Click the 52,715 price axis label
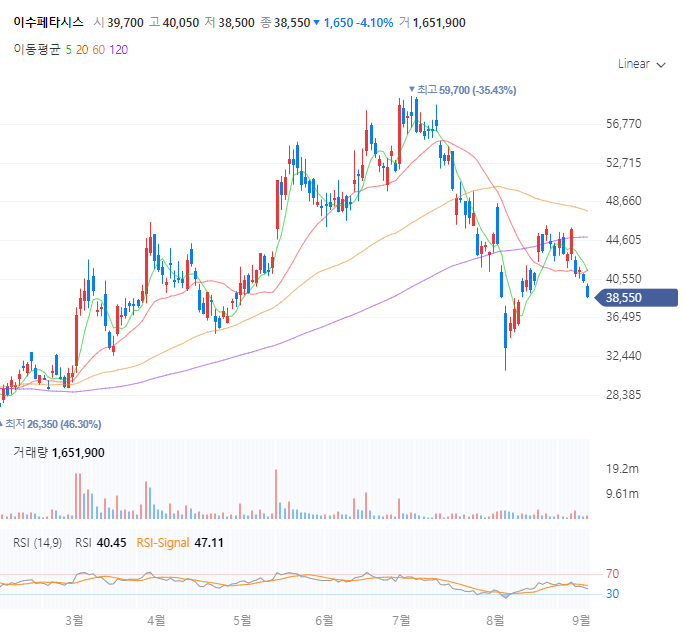Viewport: 685px width, 640px height. pos(623,163)
